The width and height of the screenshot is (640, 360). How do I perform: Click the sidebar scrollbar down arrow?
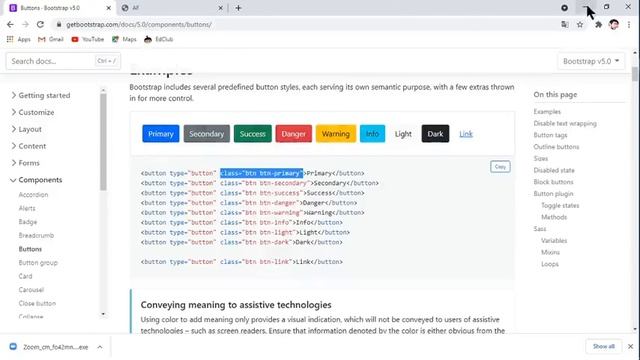[103, 314]
